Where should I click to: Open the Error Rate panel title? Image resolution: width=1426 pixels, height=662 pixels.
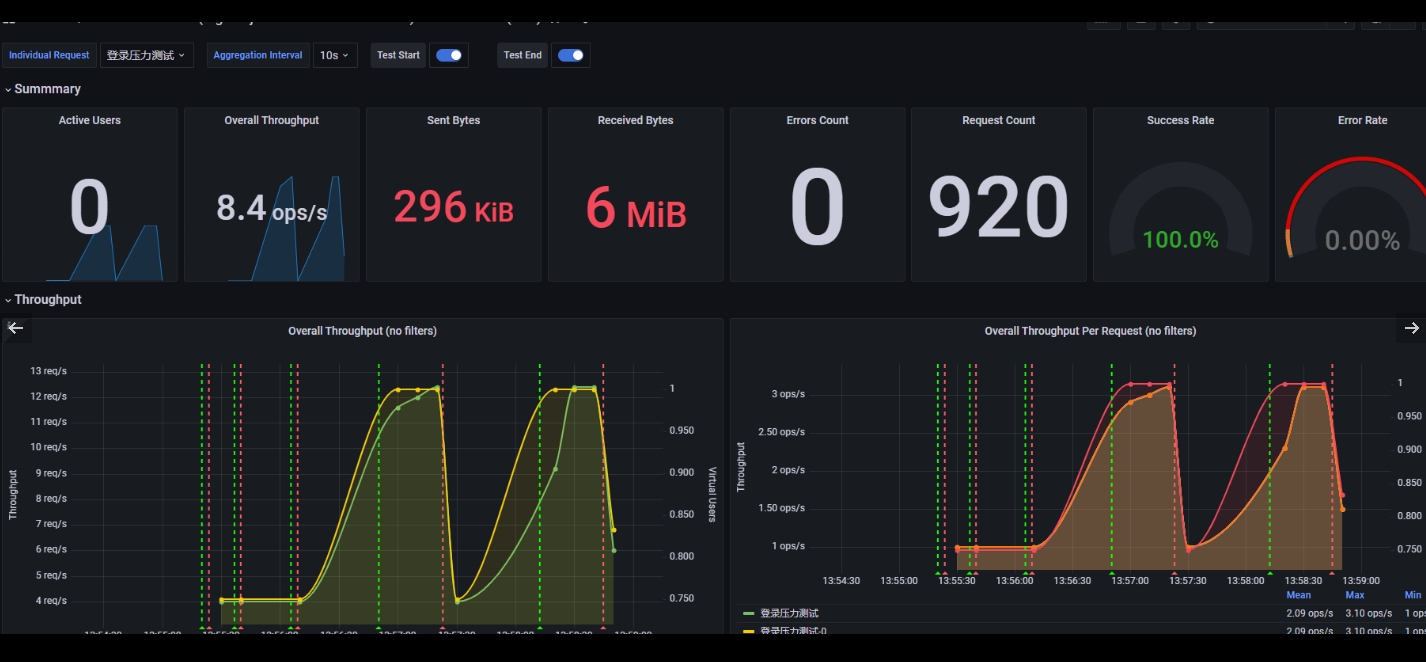1363,120
